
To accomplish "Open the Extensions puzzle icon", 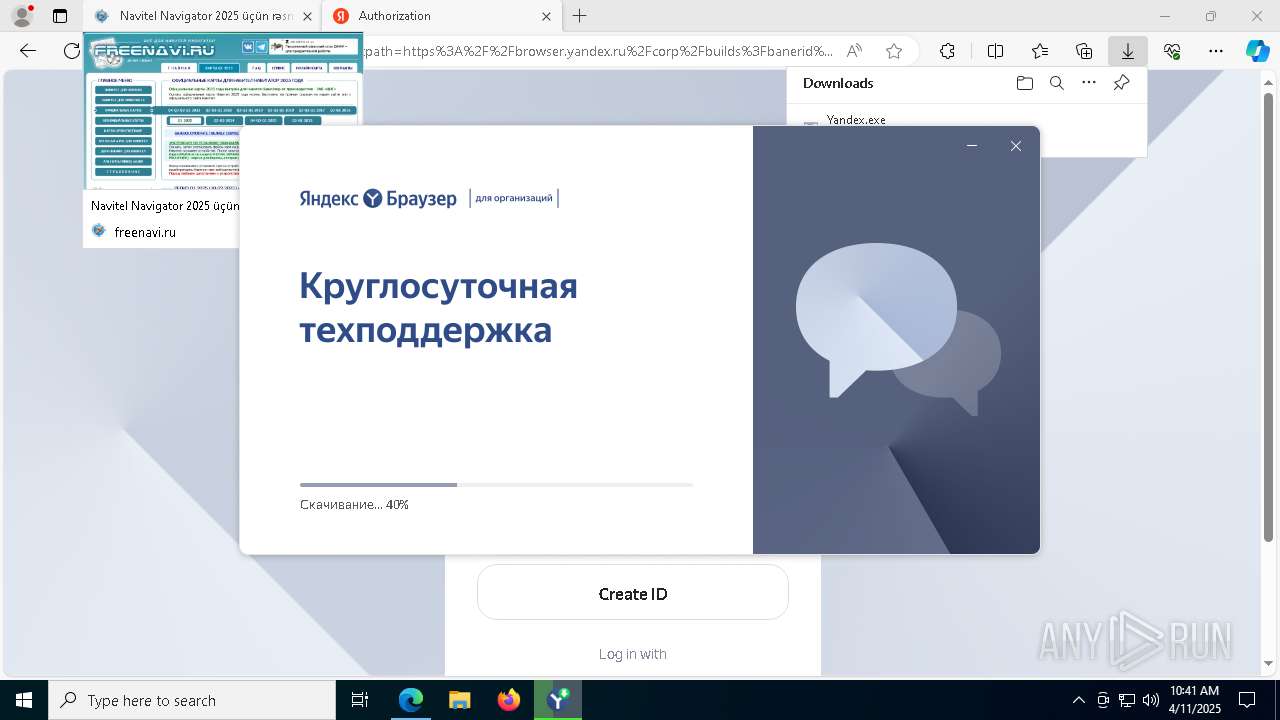I will tap(947, 51).
